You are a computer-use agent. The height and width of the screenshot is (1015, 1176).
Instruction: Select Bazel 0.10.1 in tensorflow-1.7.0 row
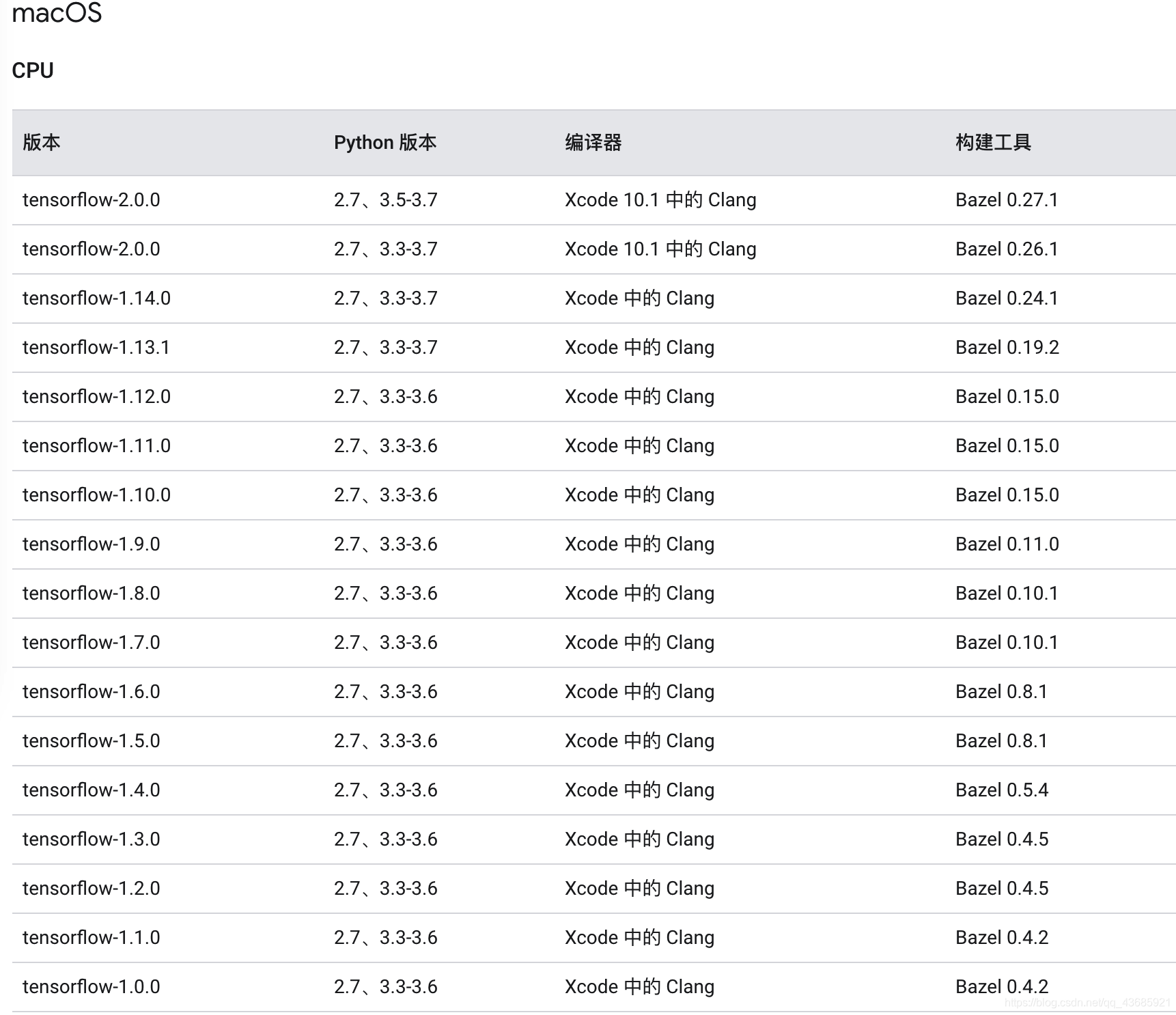click(x=1007, y=643)
